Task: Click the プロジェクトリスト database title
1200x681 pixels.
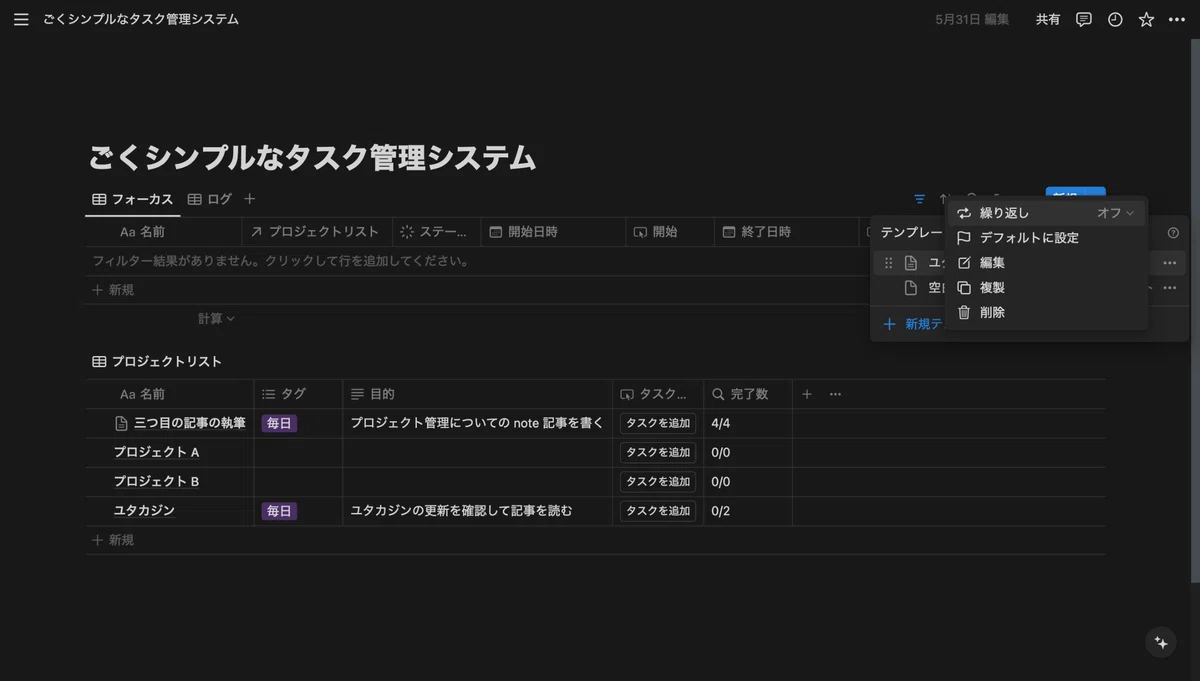Action: tap(167, 361)
